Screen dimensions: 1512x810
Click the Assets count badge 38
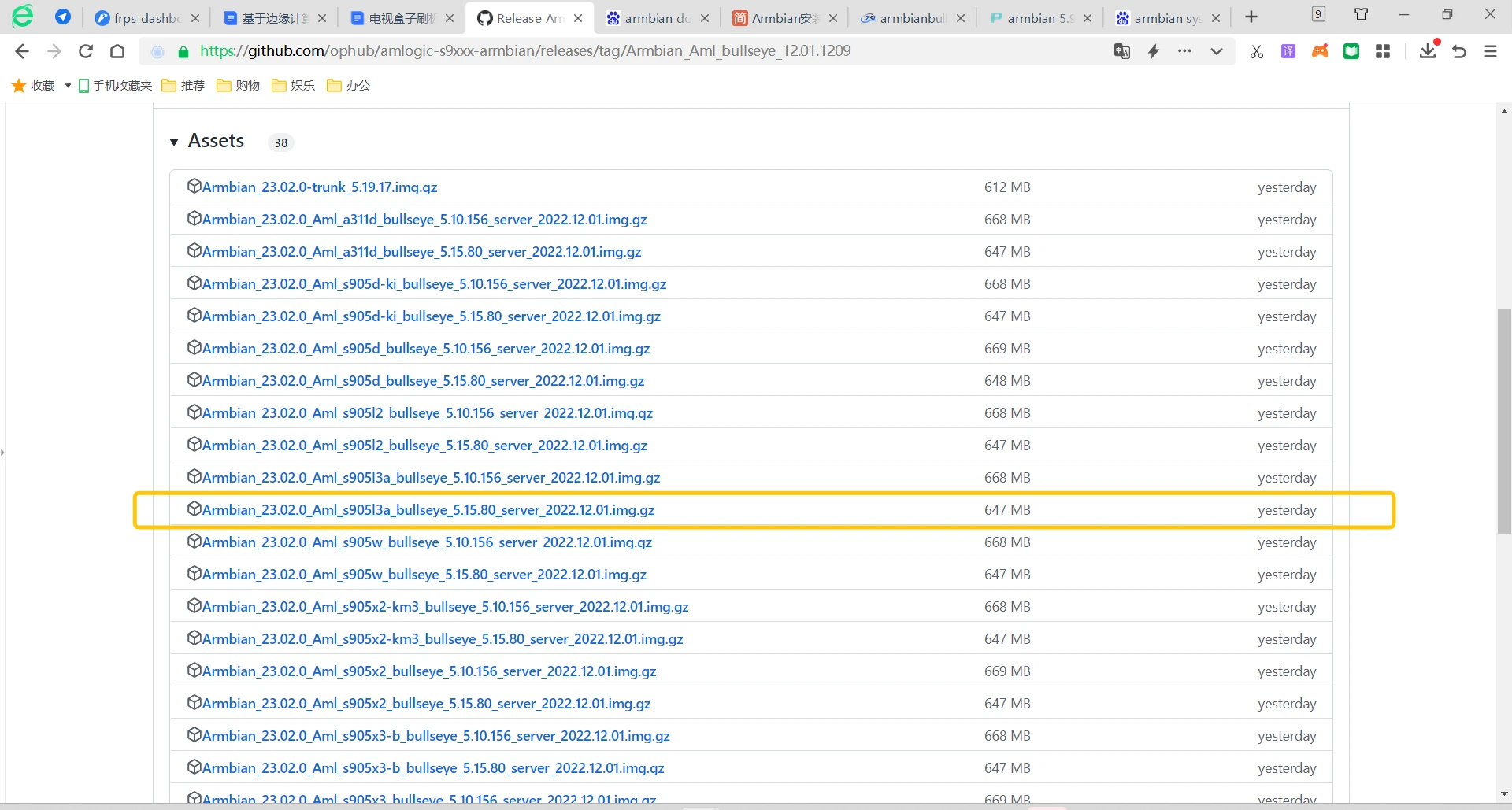(281, 142)
